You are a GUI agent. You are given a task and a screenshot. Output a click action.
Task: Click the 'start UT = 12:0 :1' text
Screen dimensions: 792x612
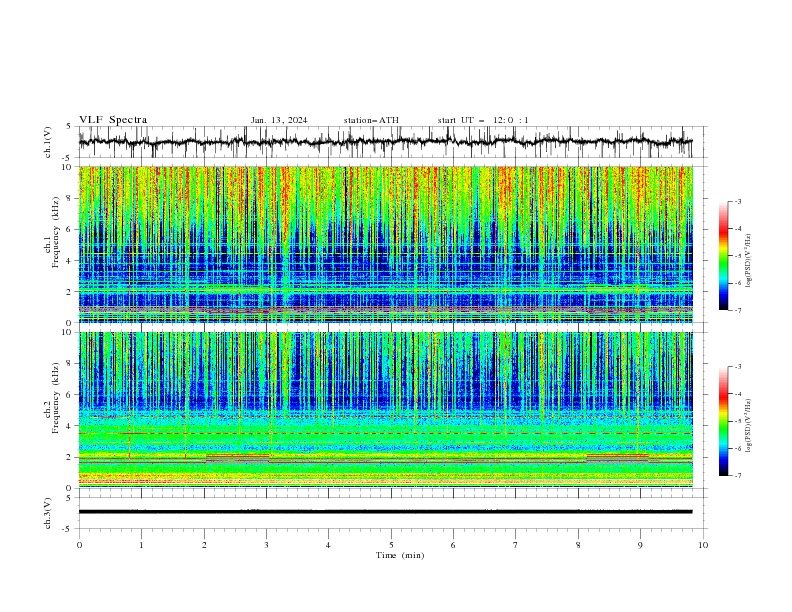[x=483, y=120]
